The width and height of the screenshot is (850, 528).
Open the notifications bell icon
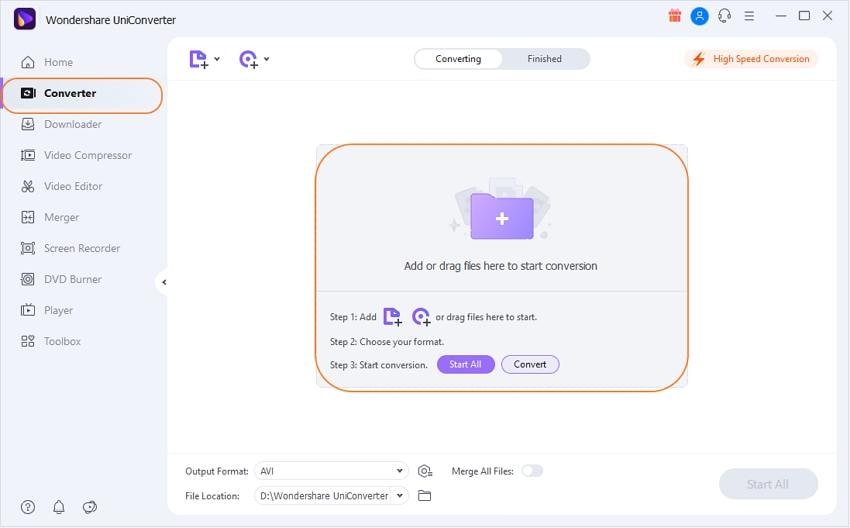[x=59, y=507]
